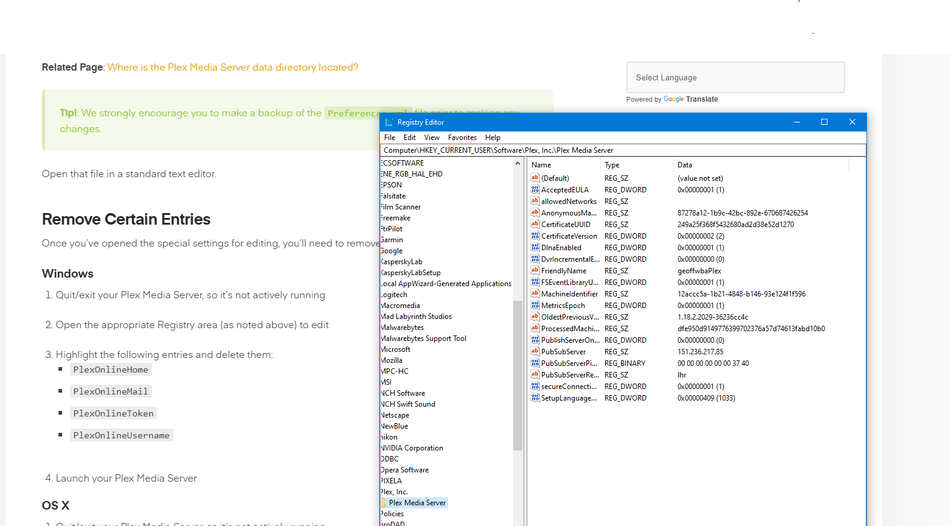Select the MachineIdentifier string icon

tap(535, 294)
